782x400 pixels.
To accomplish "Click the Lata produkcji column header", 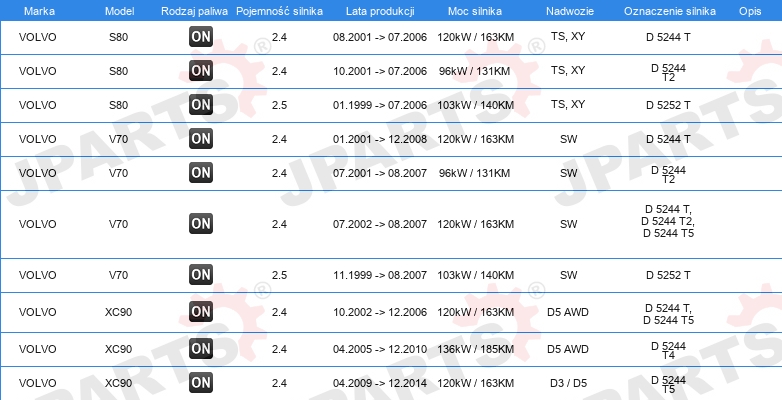I will 380,11.
